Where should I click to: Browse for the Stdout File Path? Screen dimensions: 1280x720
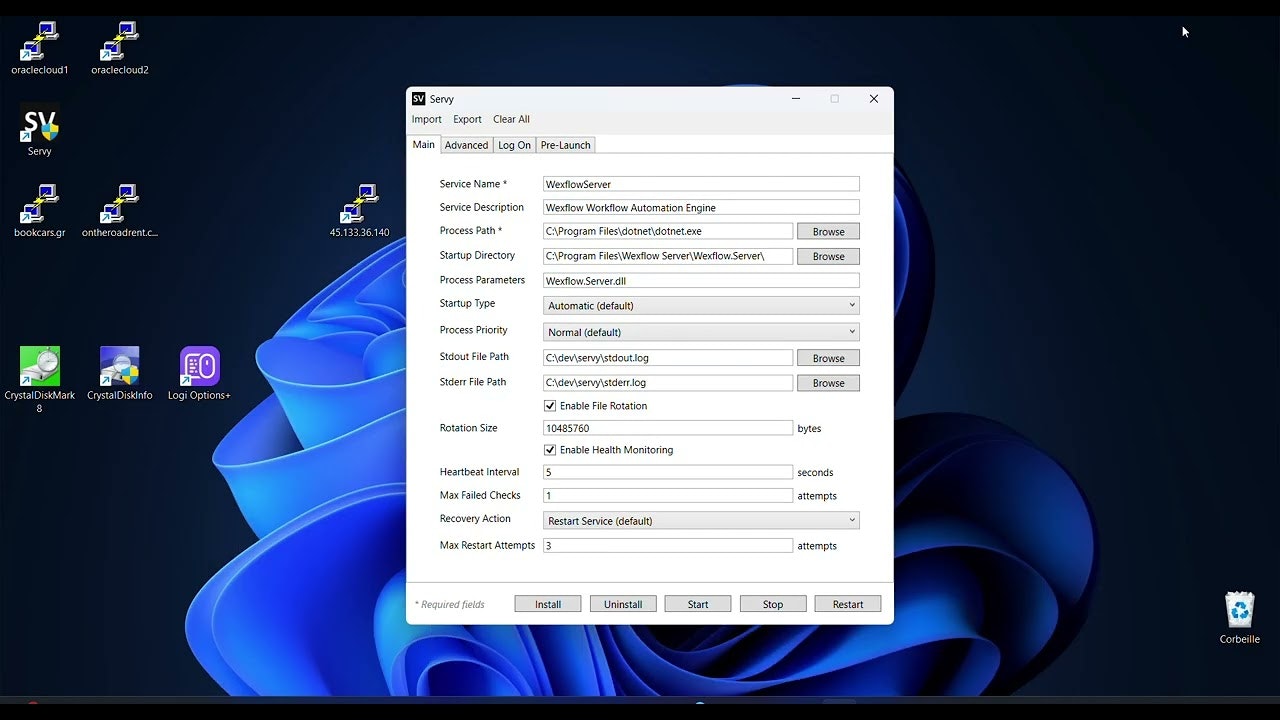828,358
